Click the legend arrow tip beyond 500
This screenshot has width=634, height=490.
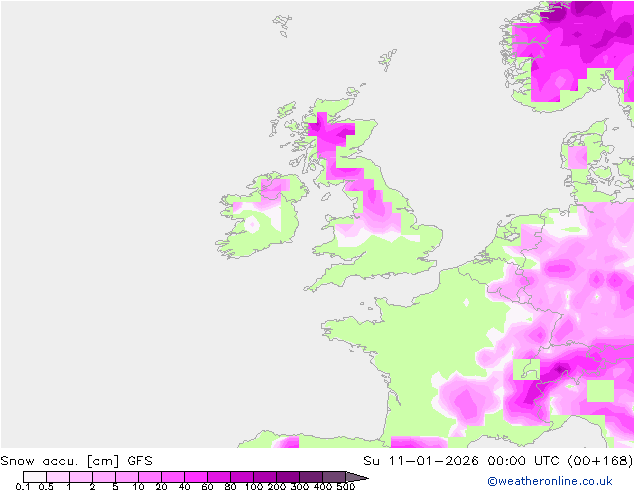[357, 477]
